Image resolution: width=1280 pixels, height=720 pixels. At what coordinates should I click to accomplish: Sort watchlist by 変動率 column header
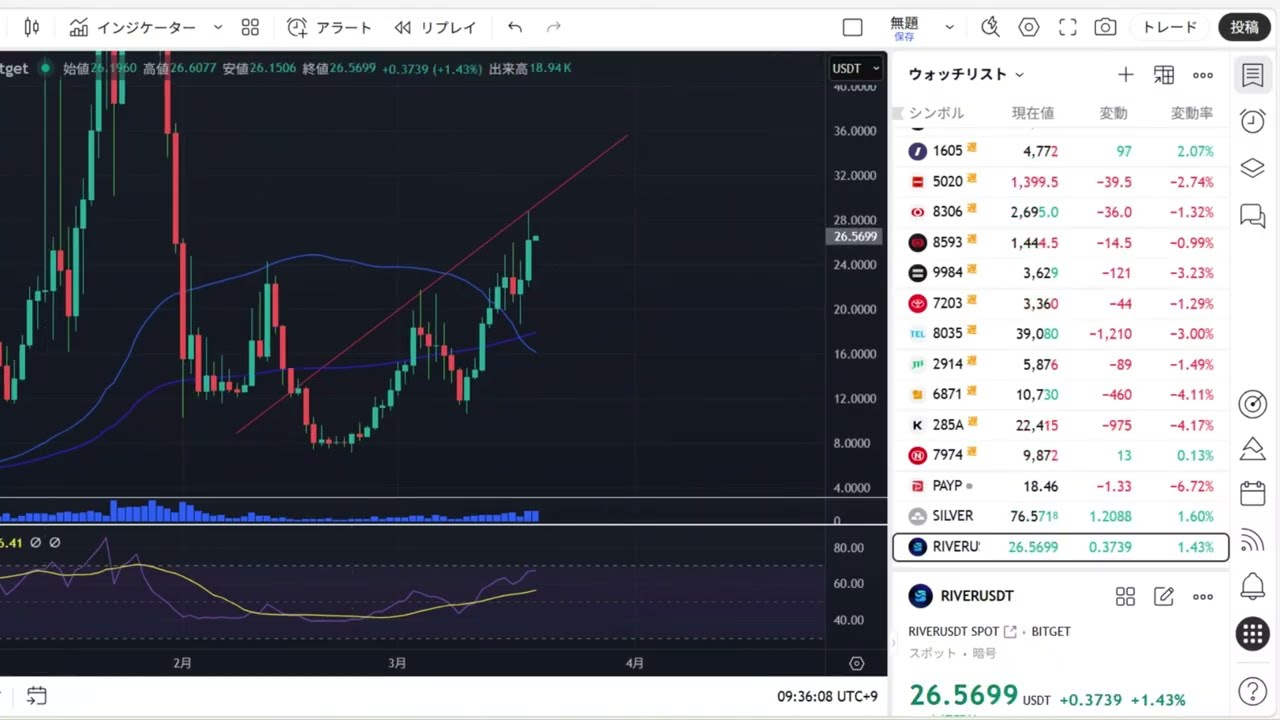coord(1191,113)
